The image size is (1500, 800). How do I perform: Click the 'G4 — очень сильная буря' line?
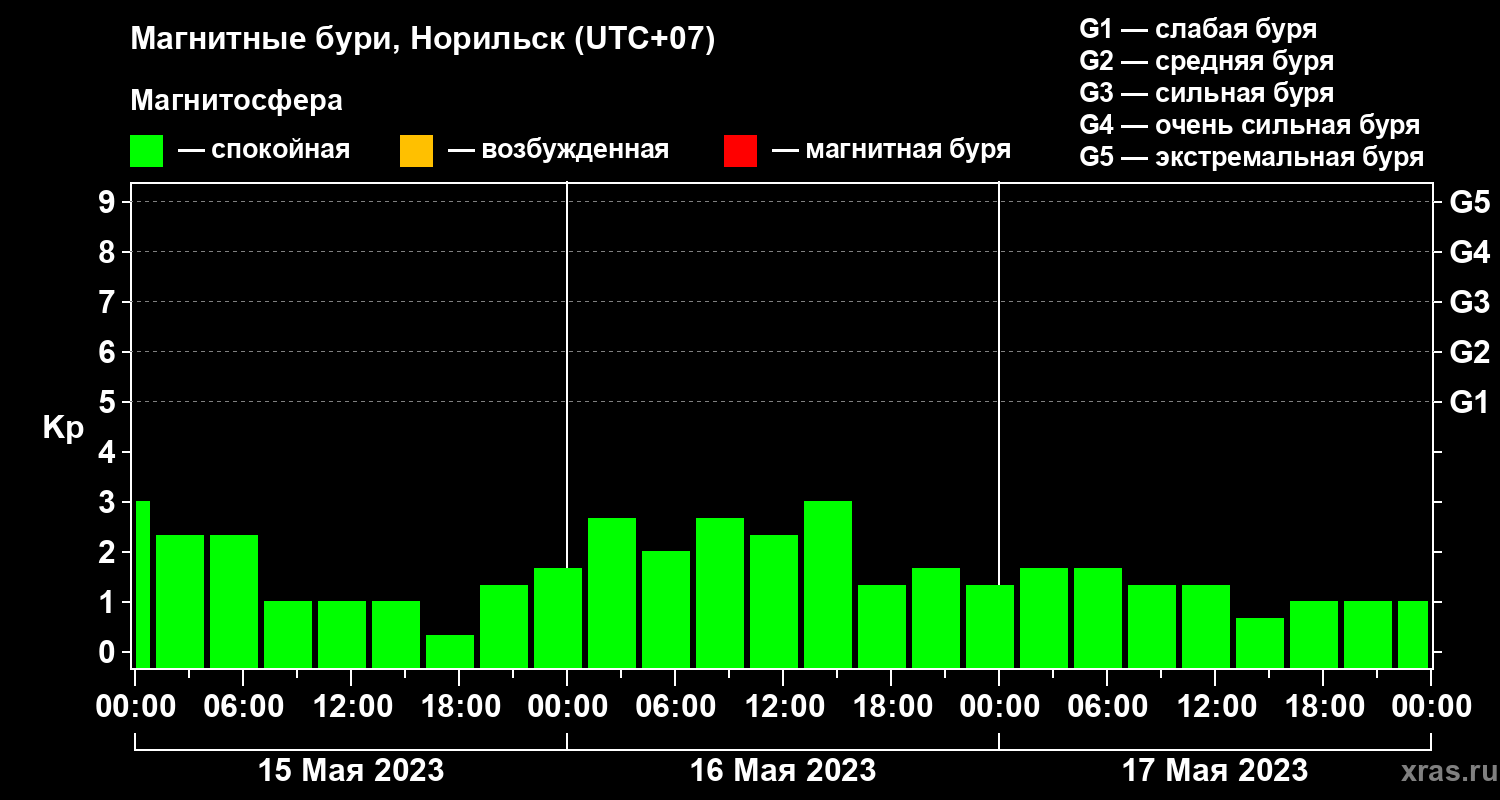(x=1249, y=125)
